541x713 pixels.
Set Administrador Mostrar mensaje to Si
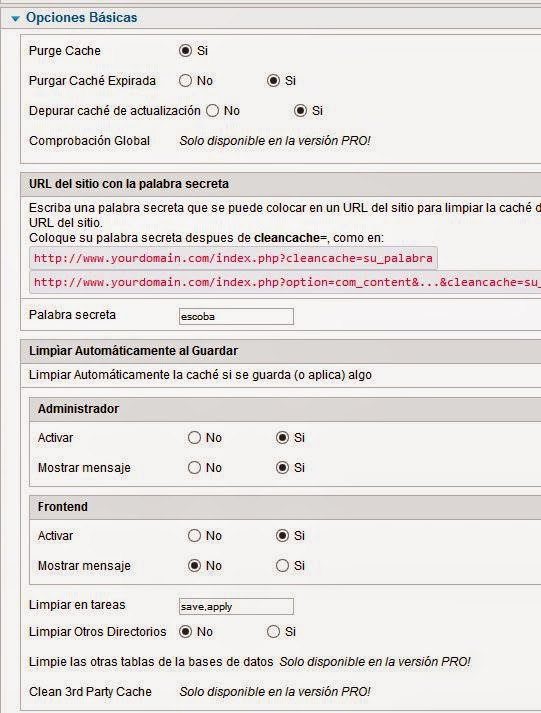coord(282,467)
